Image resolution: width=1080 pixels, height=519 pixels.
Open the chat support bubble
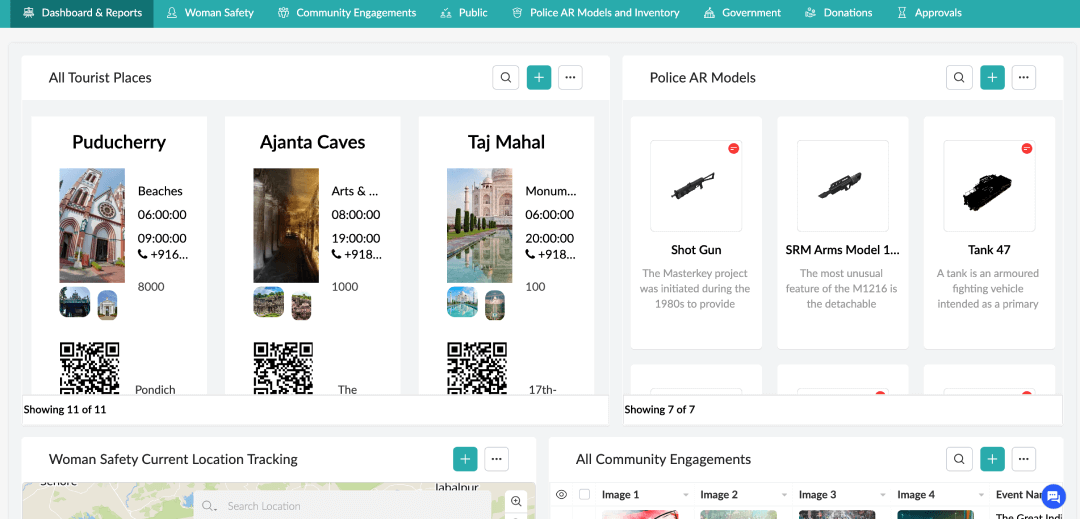pos(1053,496)
